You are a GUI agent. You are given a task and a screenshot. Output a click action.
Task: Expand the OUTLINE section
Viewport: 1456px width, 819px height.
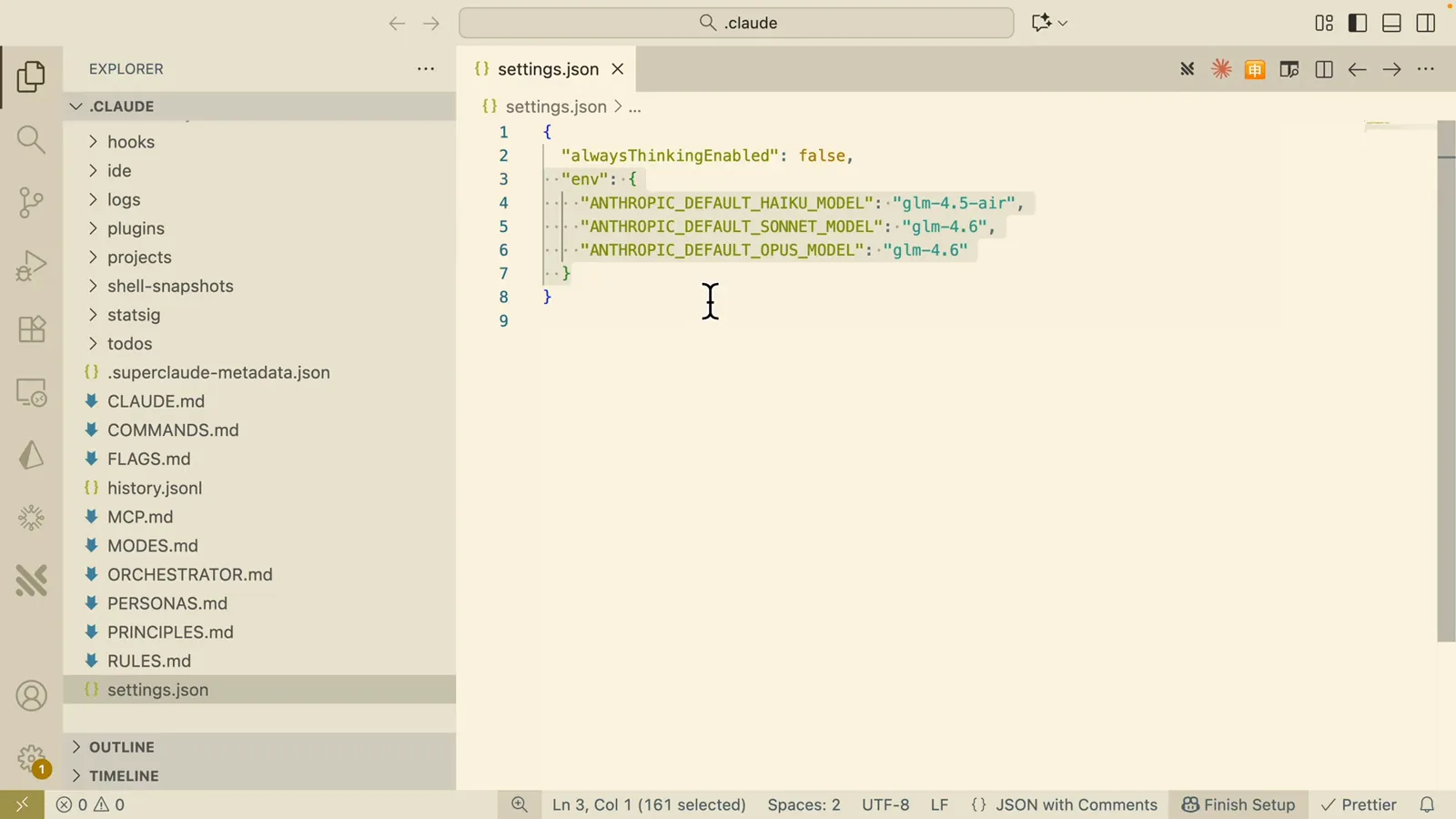click(x=259, y=747)
